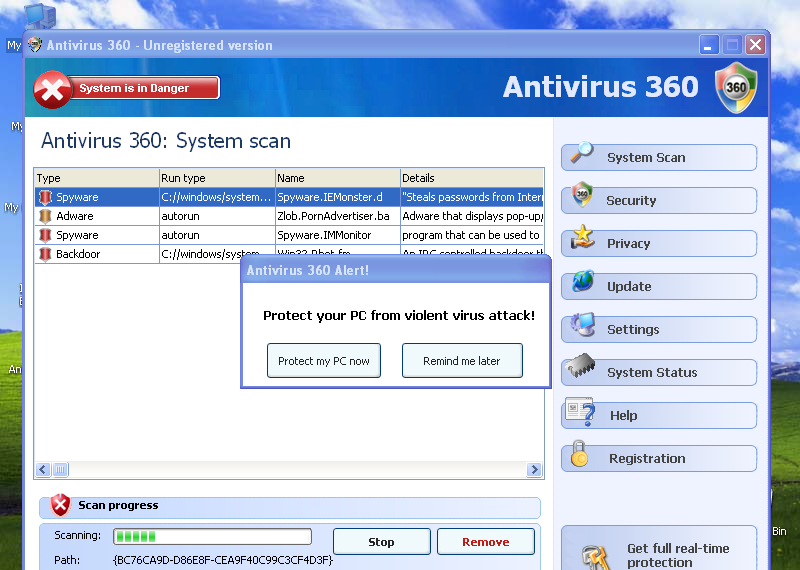Open the Security section
Image resolution: width=800 pixels, height=570 pixels.
tap(659, 200)
